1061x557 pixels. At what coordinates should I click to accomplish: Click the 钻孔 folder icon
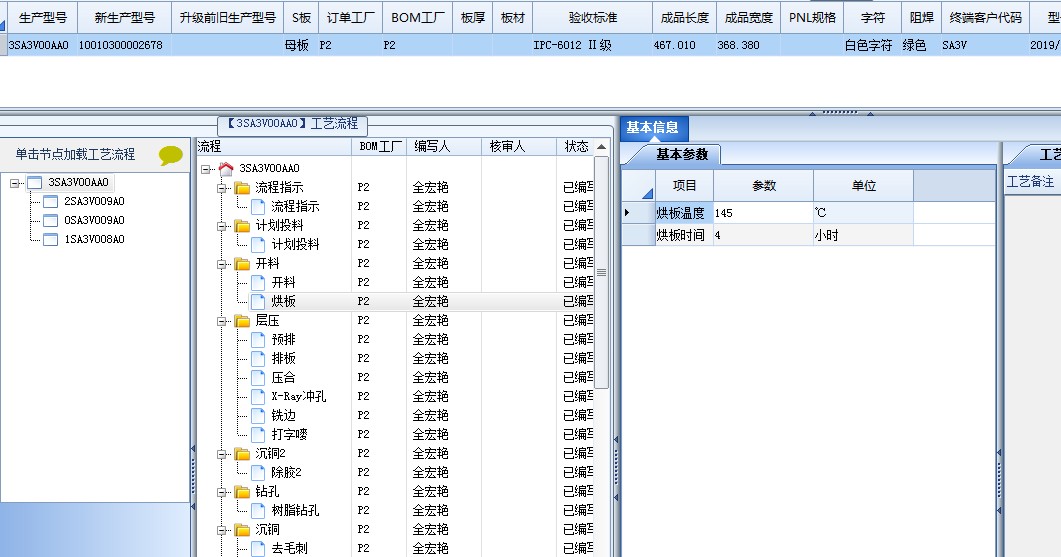coord(242,491)
